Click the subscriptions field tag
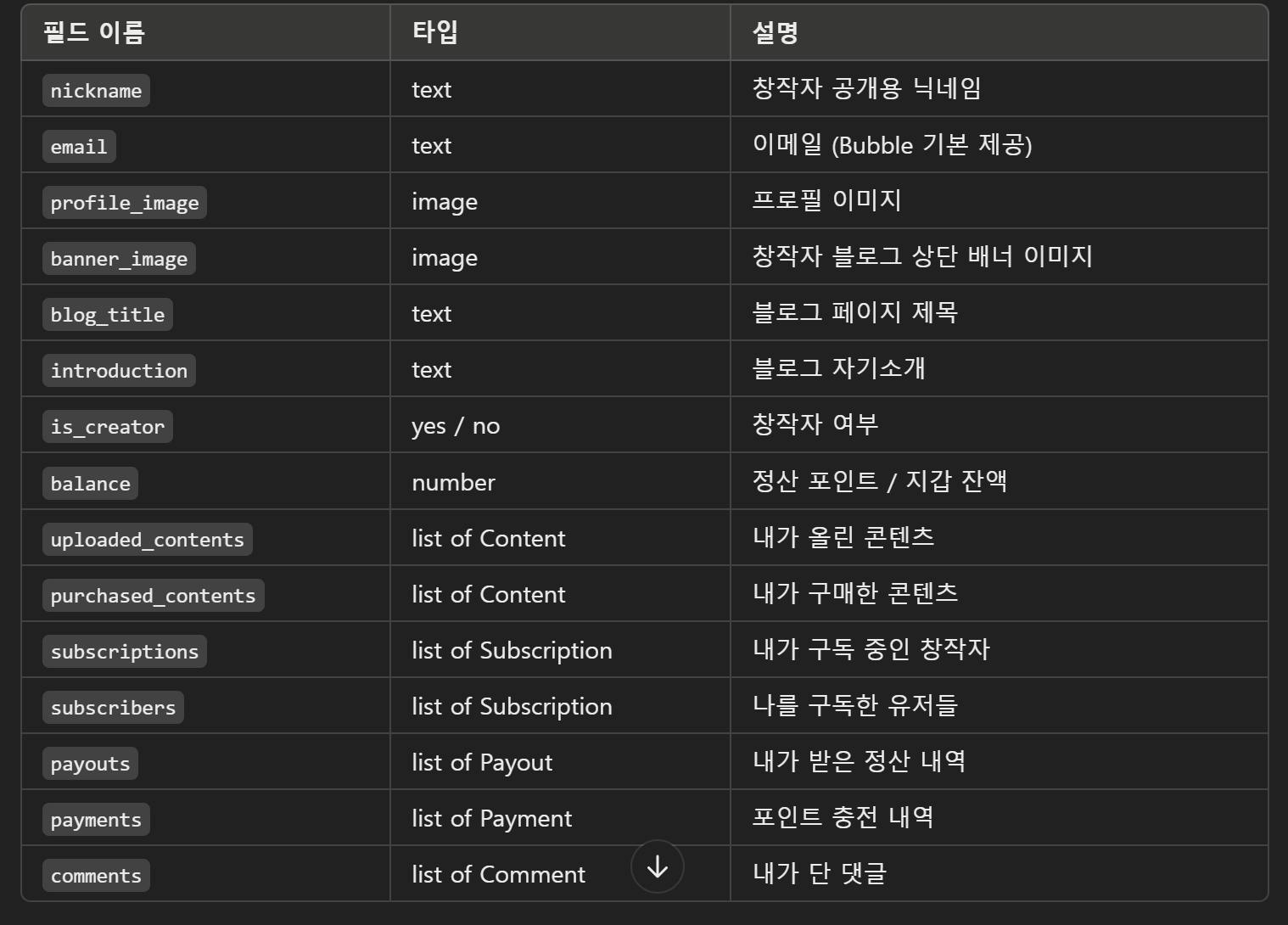Screen dimensions: 1288x925 (x=125, y=652)
